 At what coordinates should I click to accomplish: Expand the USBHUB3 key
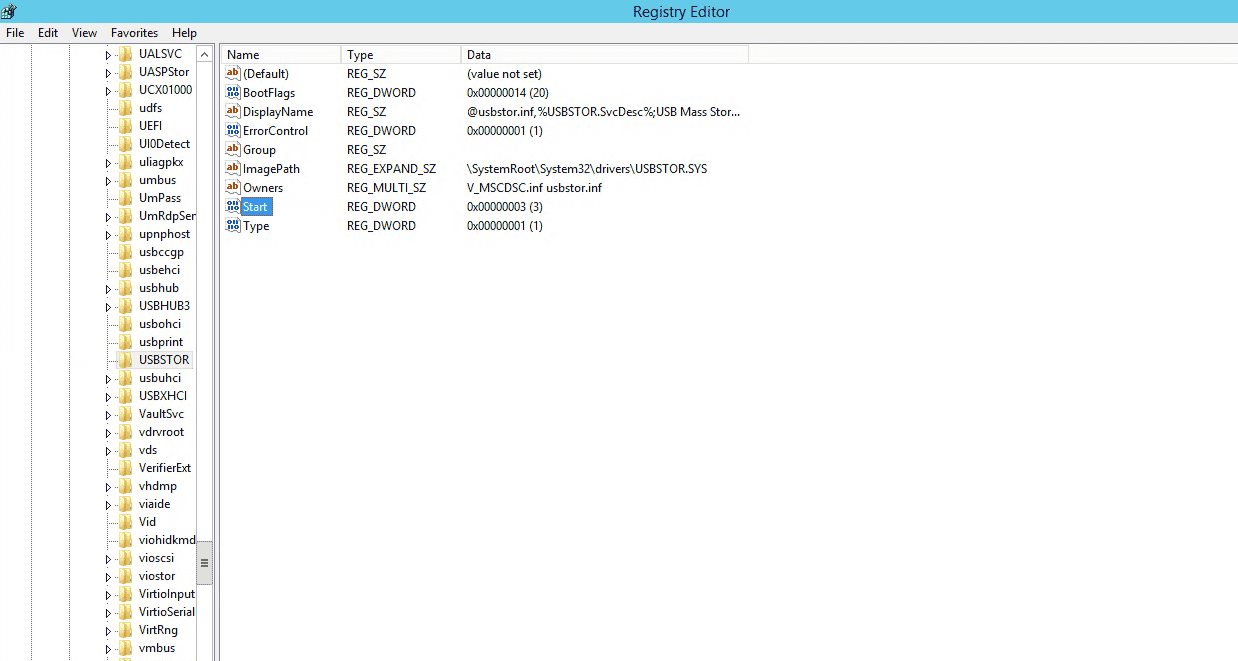click(108, 306)
